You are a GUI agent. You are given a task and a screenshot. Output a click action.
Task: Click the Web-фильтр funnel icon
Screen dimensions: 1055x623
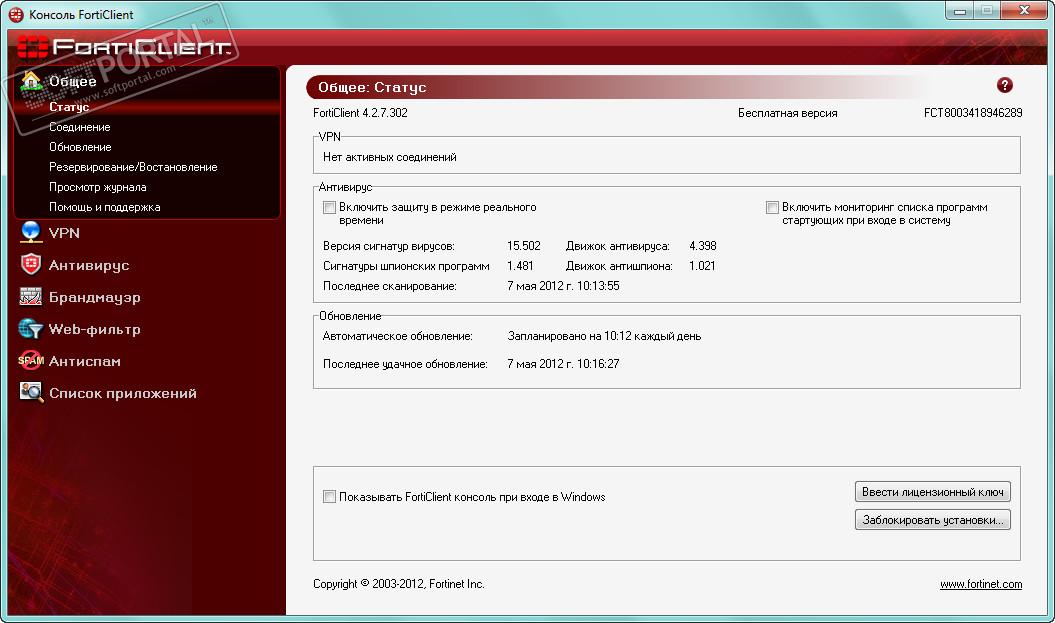point(31,329)
